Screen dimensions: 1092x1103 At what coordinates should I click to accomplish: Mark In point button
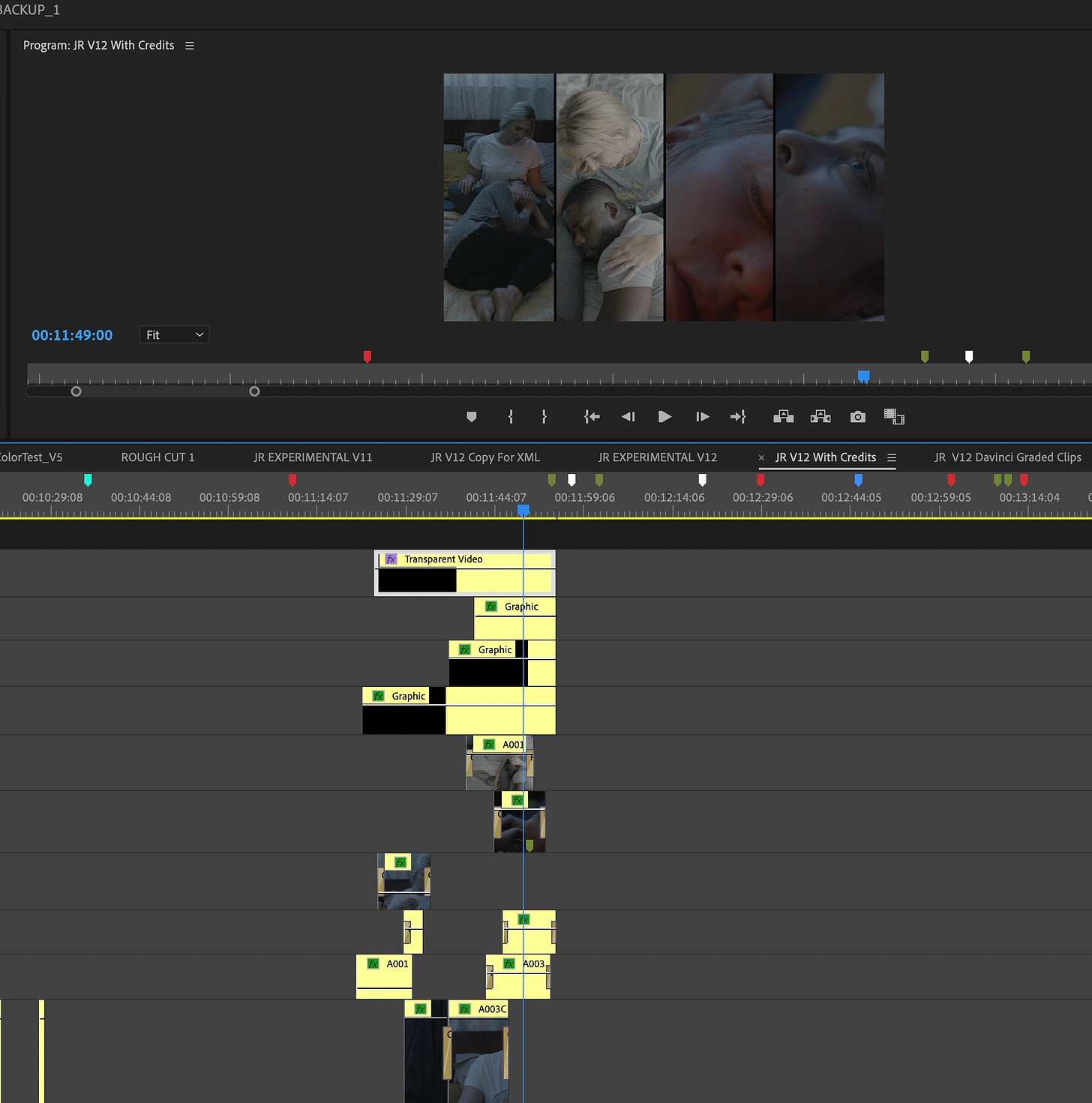click(511, 417)
